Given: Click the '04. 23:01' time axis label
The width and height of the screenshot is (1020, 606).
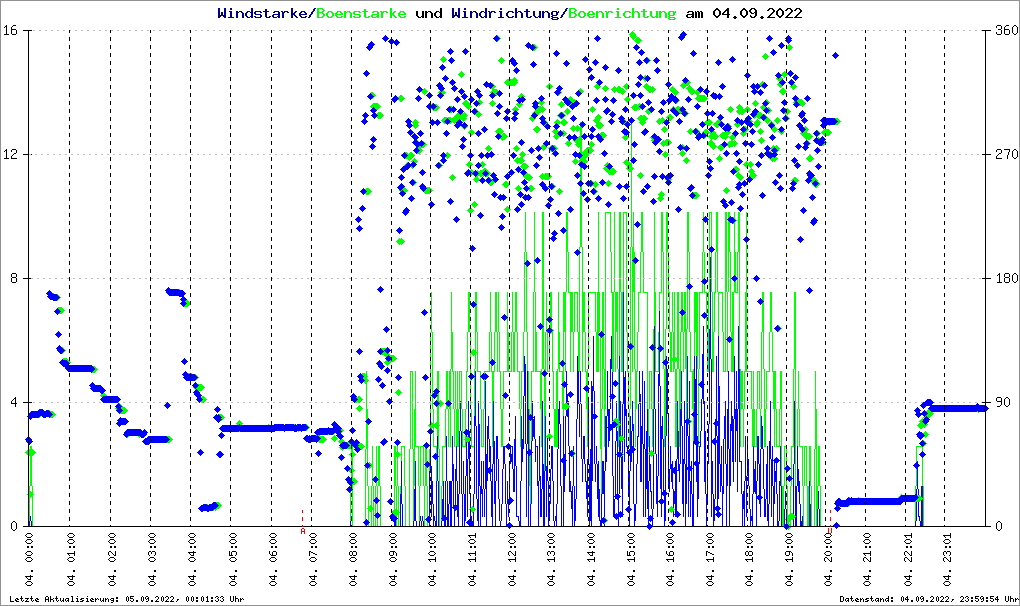Looking at the screenshot, I should 950,563.
